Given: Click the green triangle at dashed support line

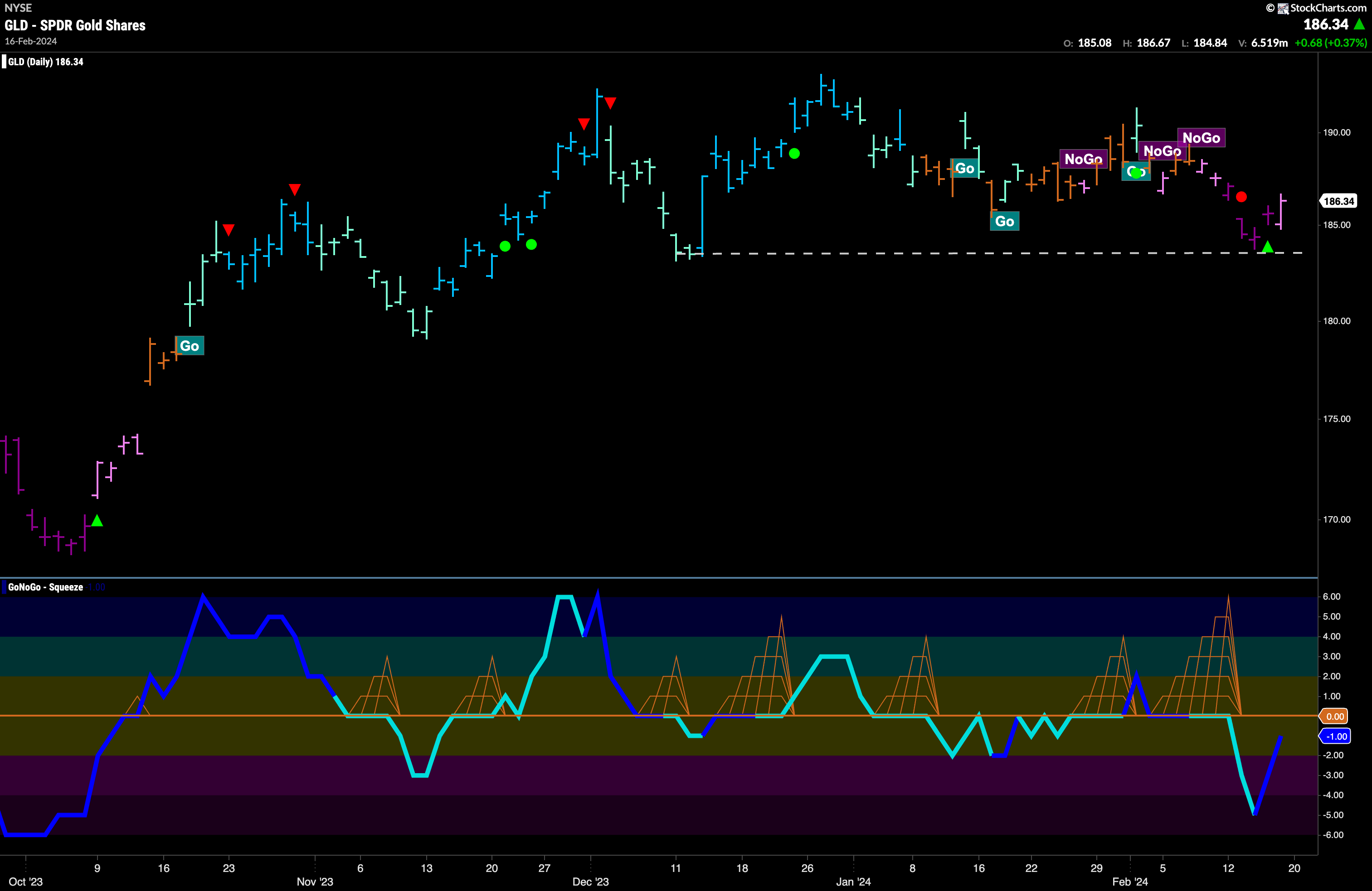Looking at the screenshot, I should [1267, 247].
